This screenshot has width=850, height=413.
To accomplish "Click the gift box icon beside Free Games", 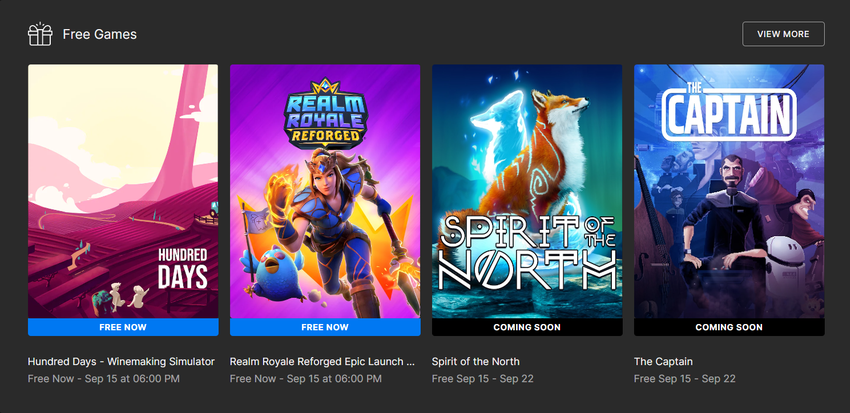I will 40,34.
